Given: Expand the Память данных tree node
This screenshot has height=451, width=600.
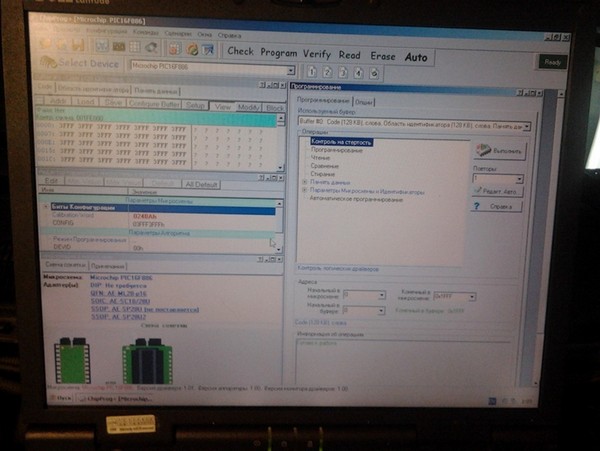Looking at the screenshot, I should point(305,182).
